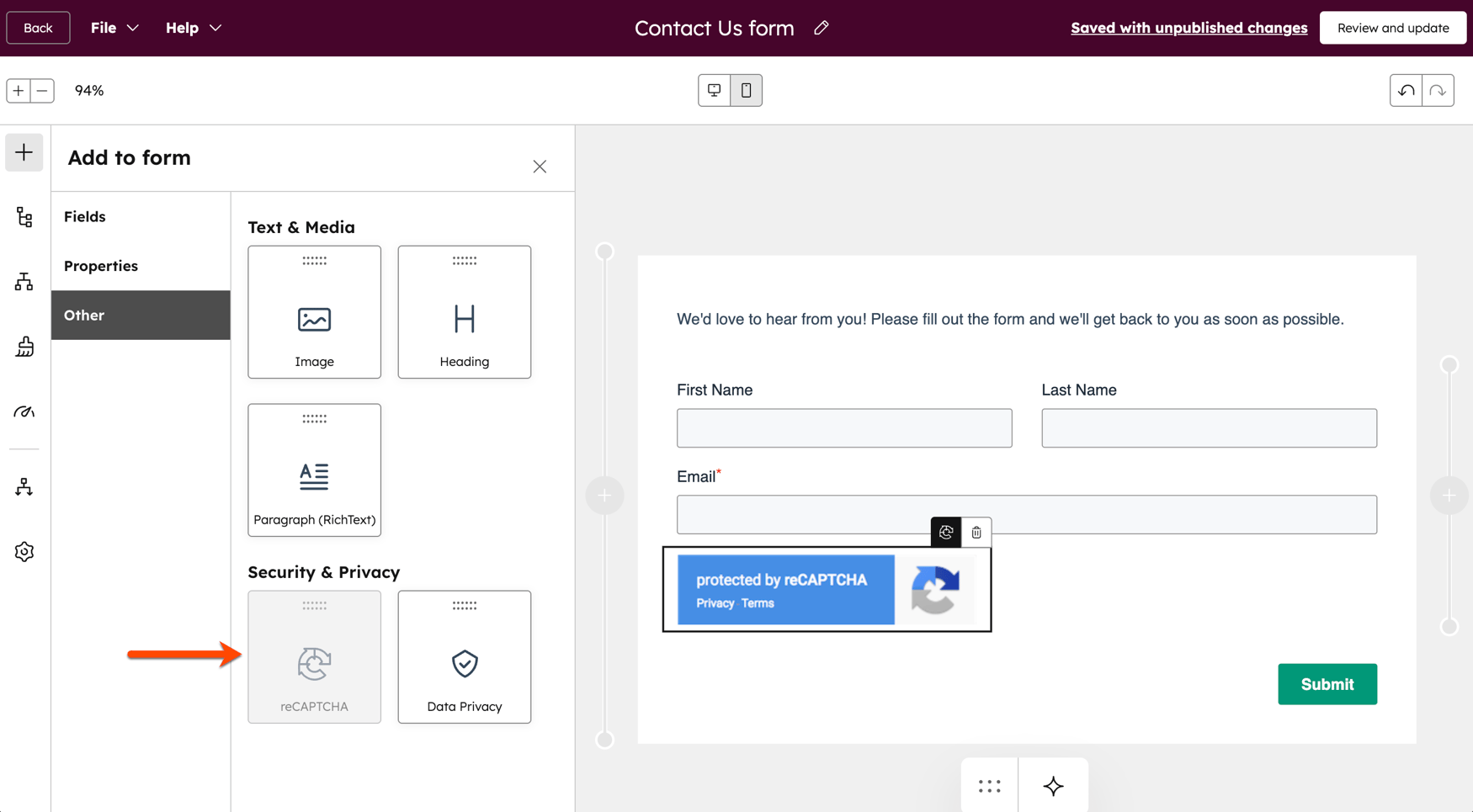Select the Data Privacy element card
Viewport: 1473px width, 812px height.
(x=464, y=657)
